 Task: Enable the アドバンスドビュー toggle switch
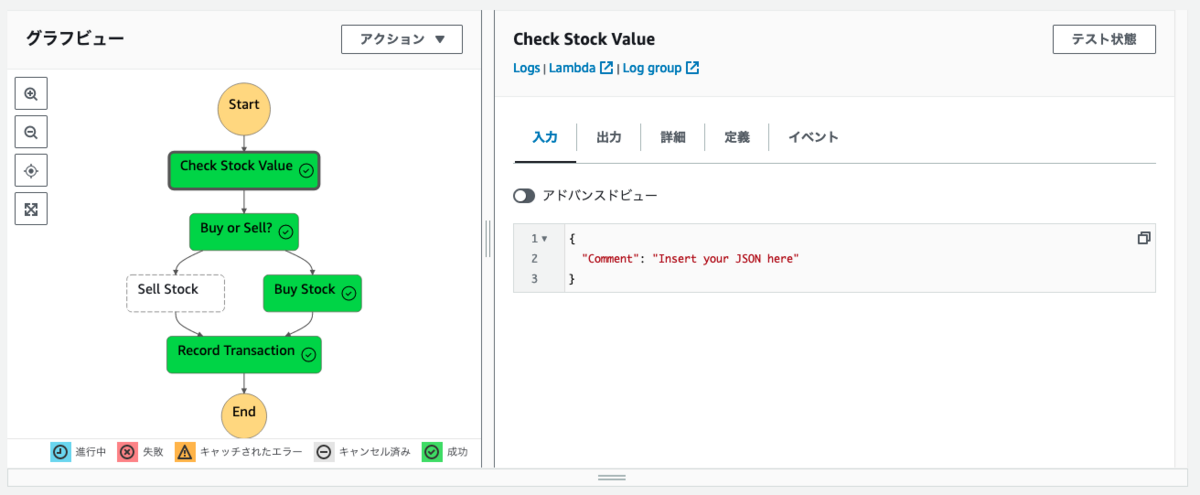(524, 195)
